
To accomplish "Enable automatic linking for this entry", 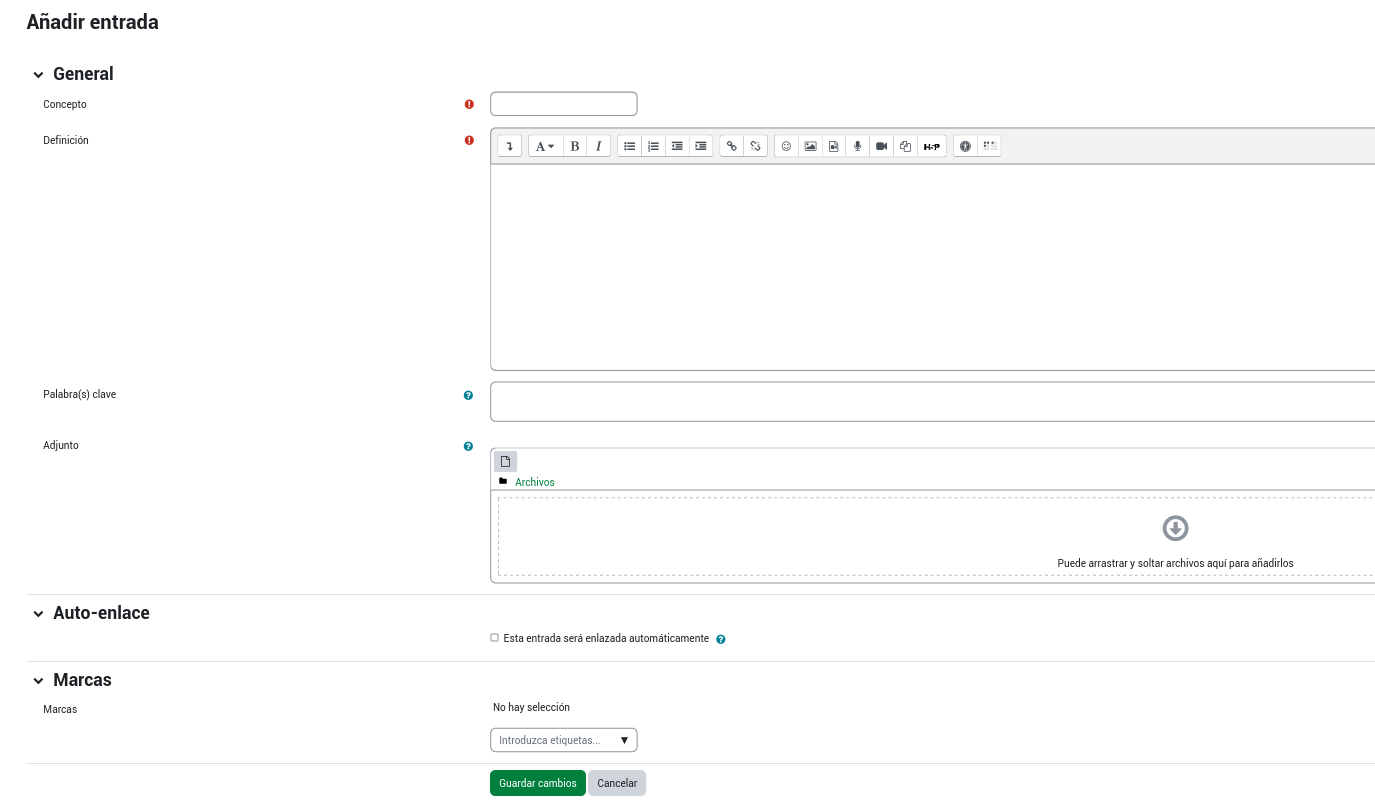I will click(x=495, y=638).
